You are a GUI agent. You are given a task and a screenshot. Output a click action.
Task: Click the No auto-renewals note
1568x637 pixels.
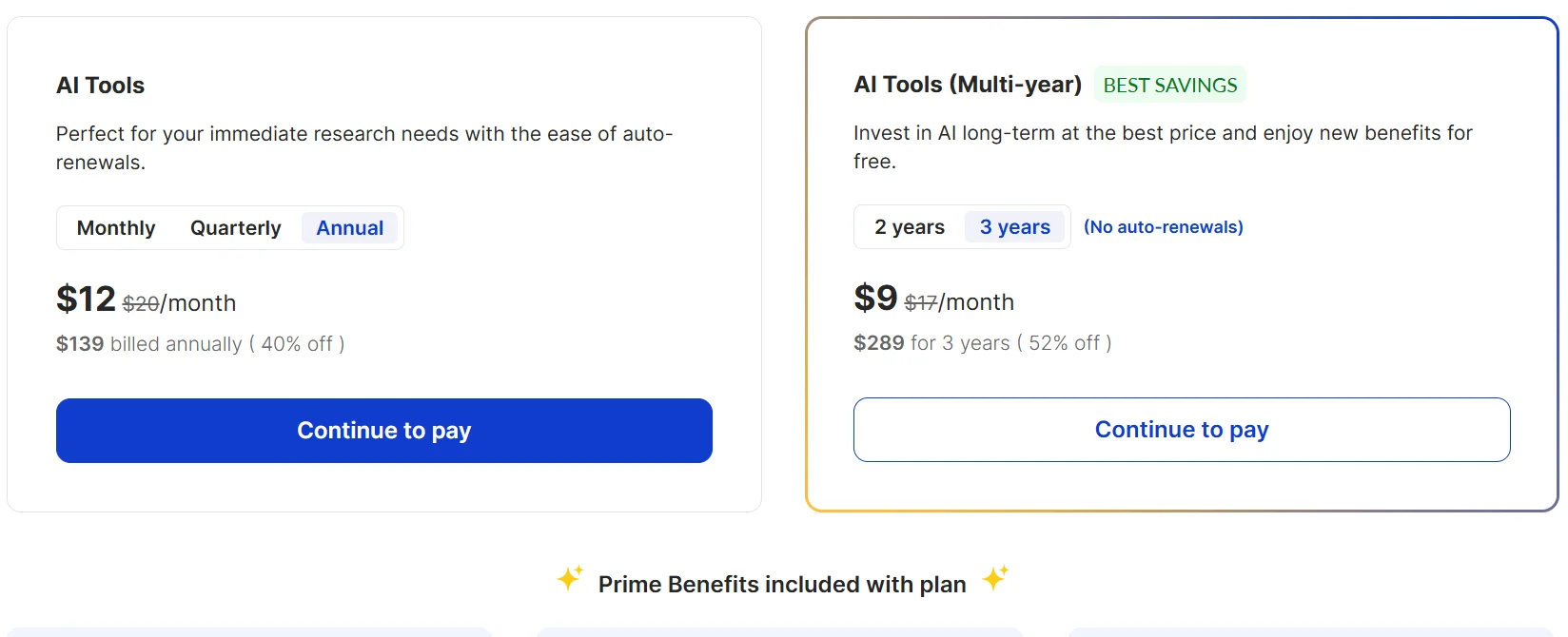click(x=1163, y=227)
